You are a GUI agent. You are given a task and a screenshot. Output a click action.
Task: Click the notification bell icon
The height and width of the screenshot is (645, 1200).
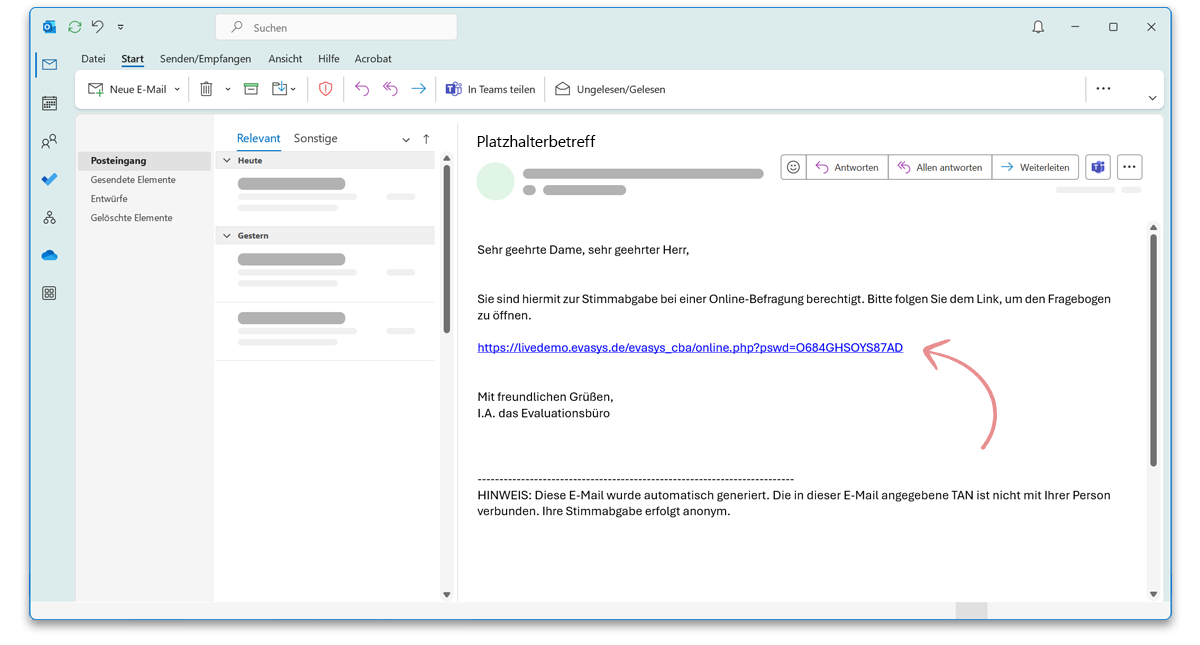[x=1038, y=27]
